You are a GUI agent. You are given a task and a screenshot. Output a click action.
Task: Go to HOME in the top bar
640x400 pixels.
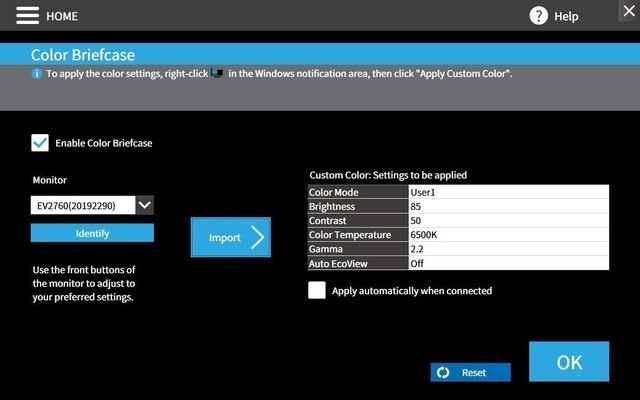pos(62,16)
